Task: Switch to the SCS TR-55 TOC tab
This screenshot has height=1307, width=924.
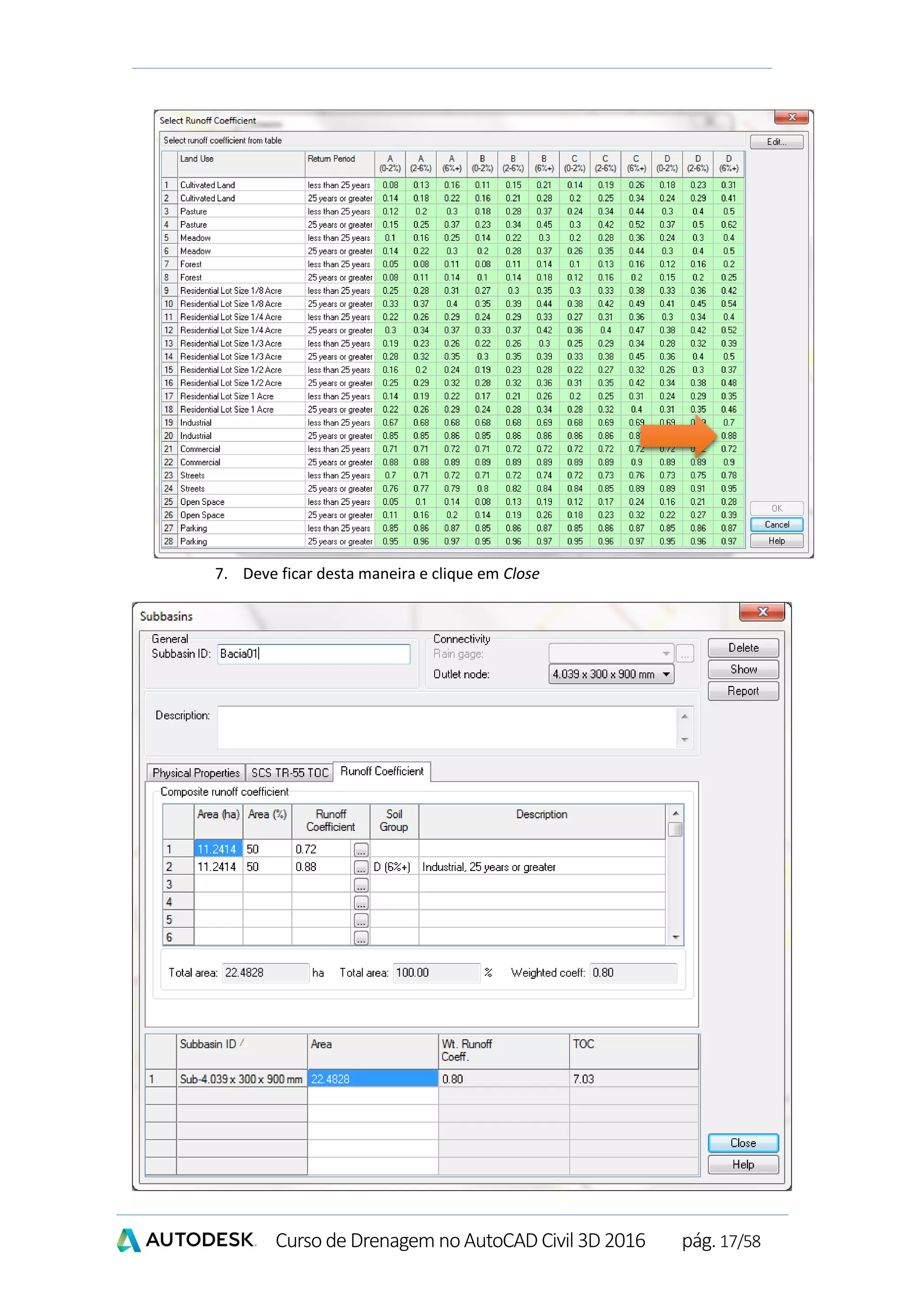Action: coord(290,773)
